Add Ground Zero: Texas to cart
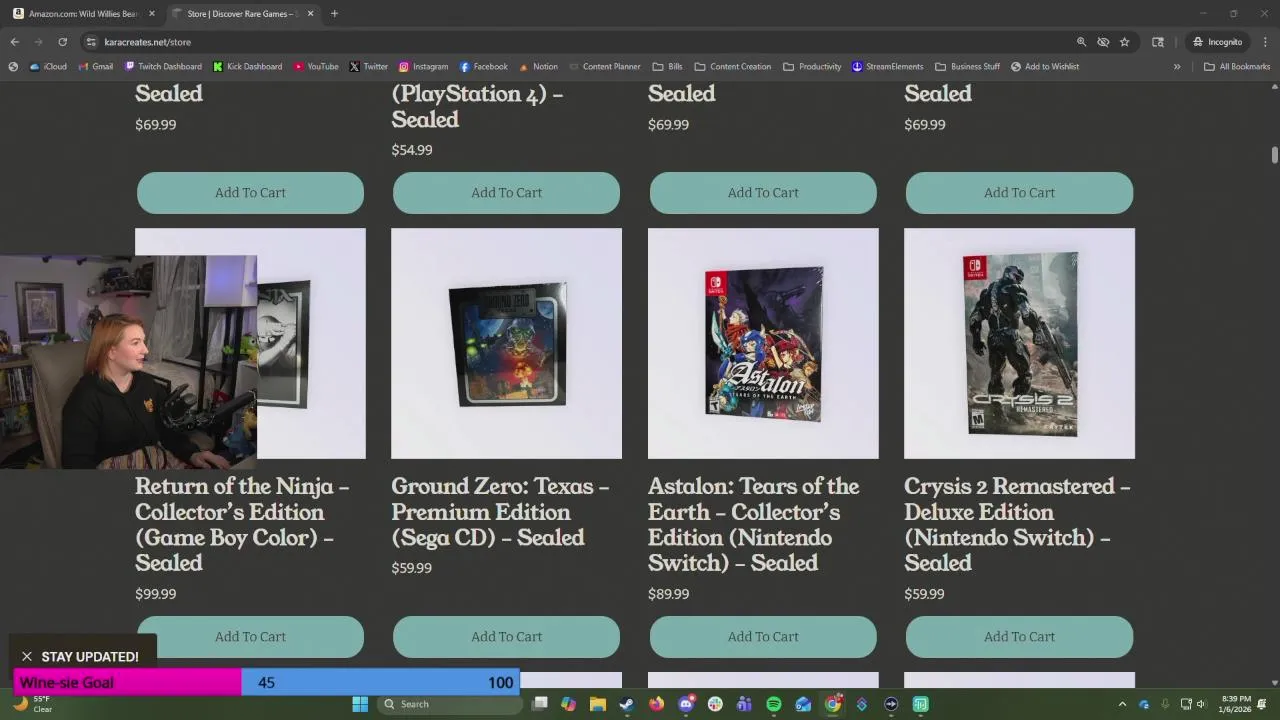The width and height of the screenshot is (1280, 720). [506, 637]
